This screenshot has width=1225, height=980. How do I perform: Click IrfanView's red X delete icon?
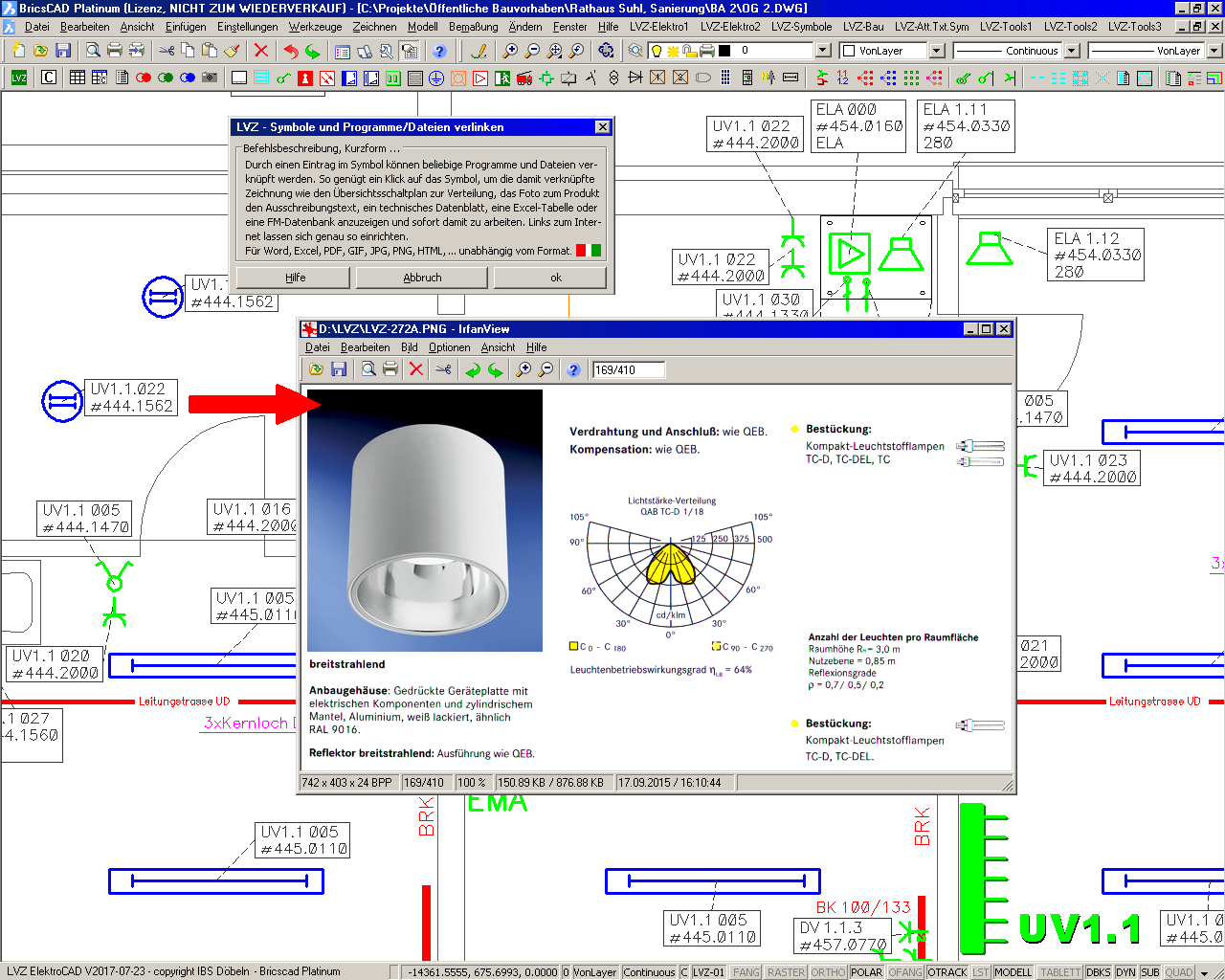415,369
